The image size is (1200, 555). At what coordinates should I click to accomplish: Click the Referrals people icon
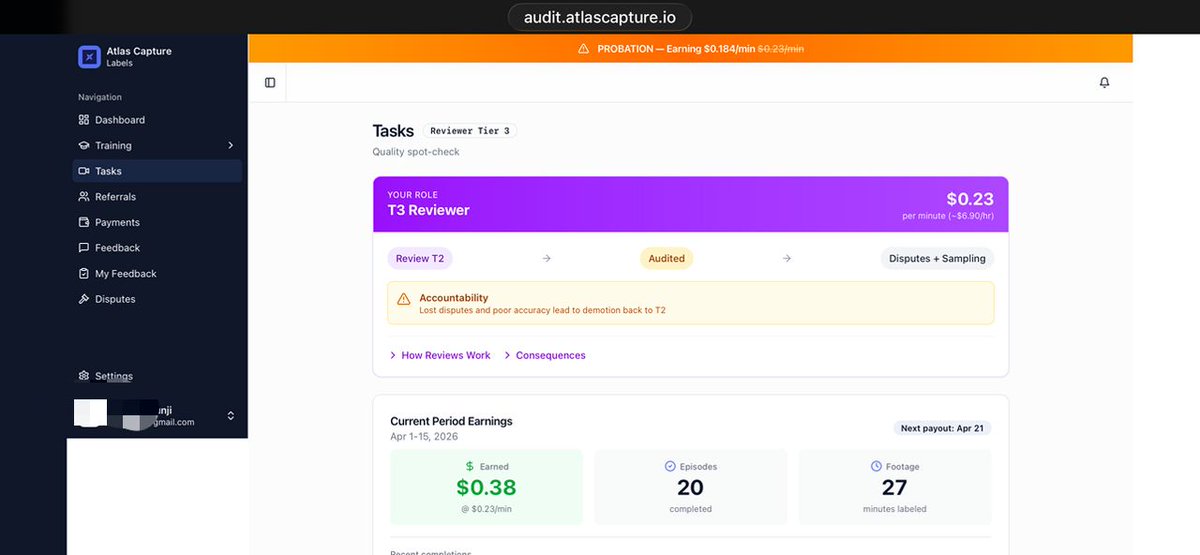(84, 197)
